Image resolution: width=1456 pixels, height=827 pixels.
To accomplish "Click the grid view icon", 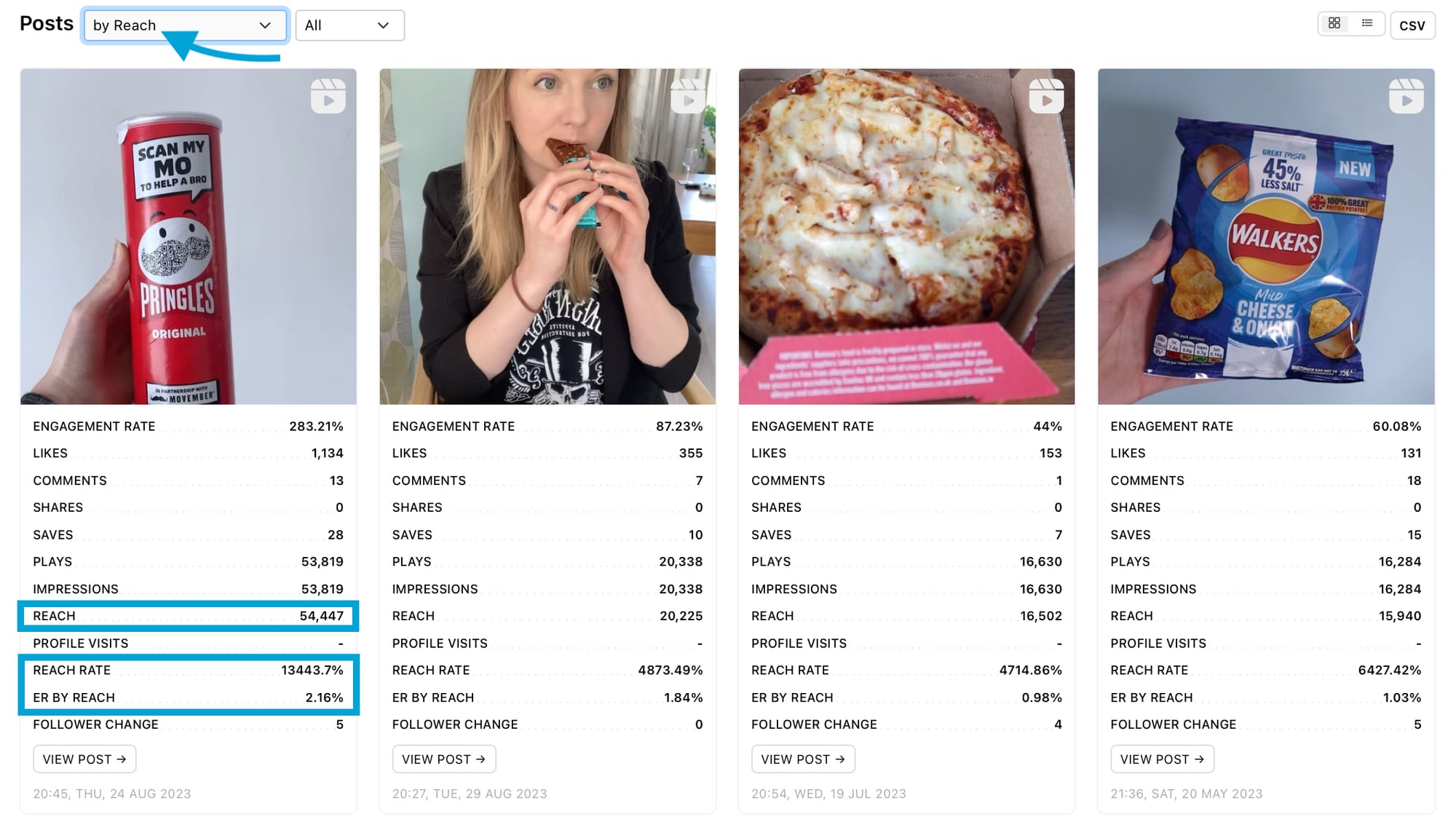I will point(1334,24).
